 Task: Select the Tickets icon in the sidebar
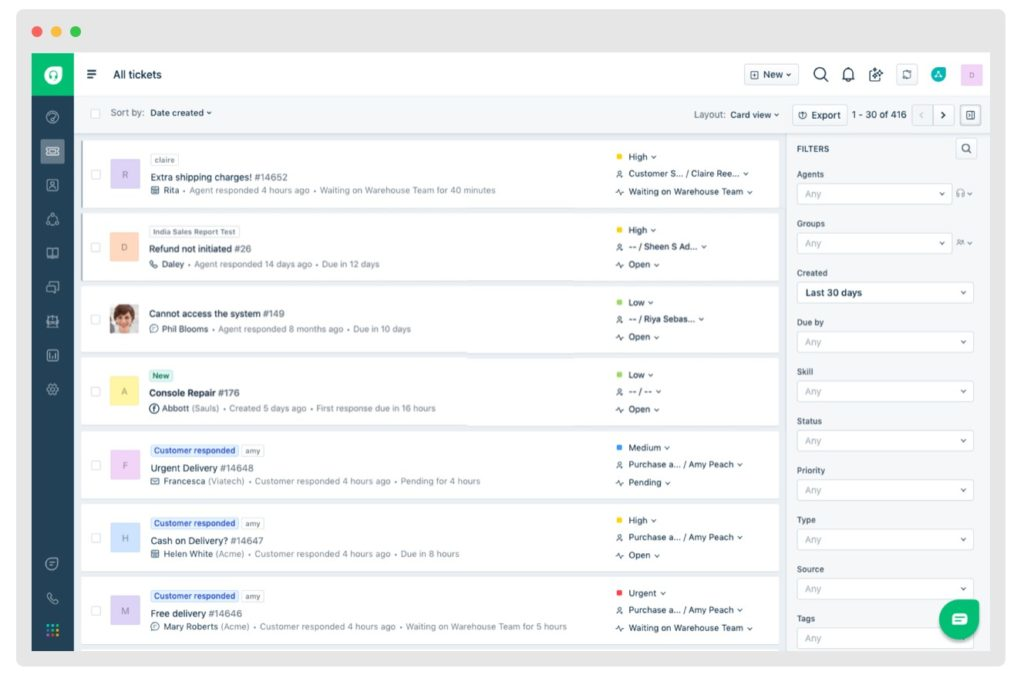(x=52, y=150)
